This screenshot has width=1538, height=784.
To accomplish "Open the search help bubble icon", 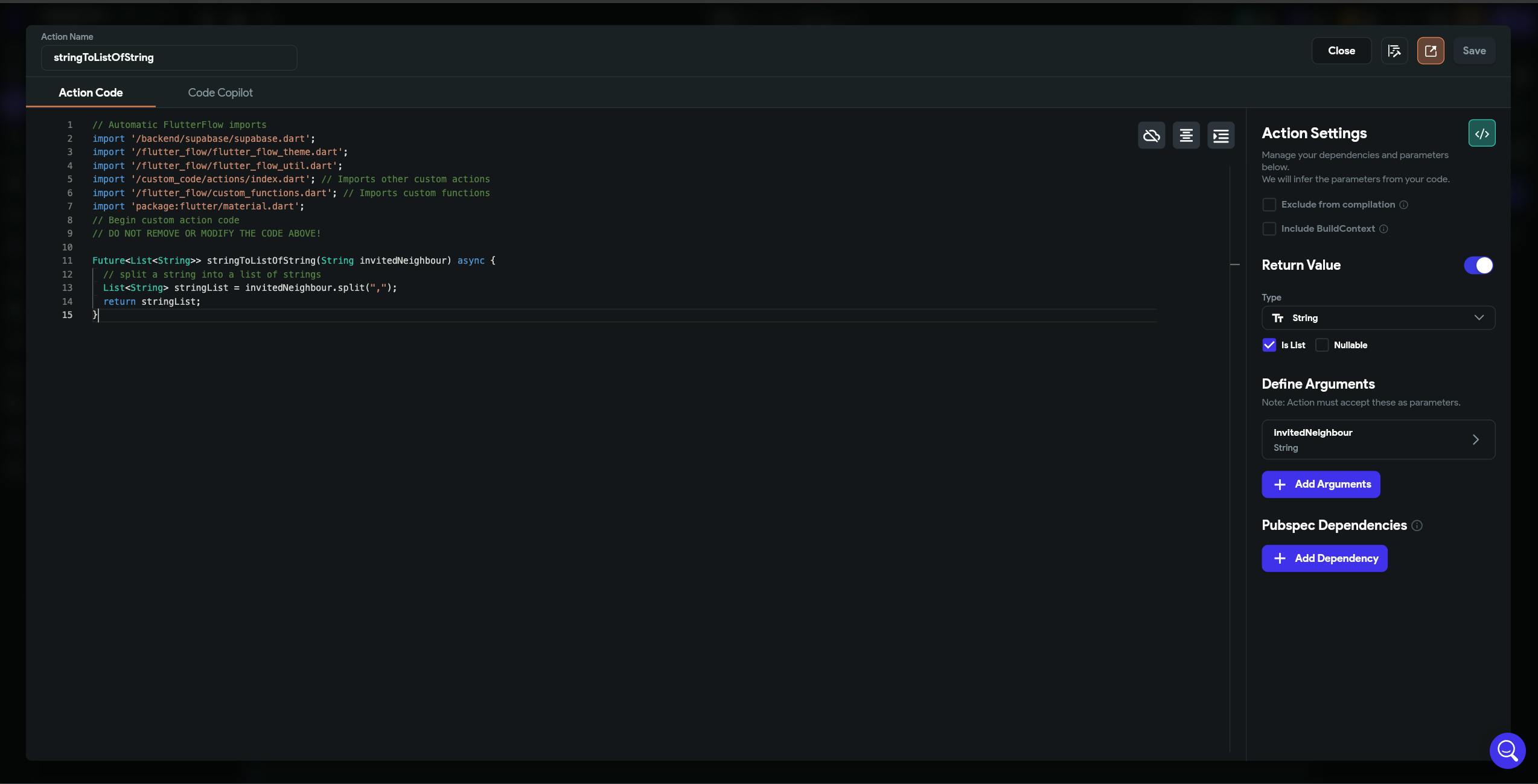I will (x=1507, y=750).
